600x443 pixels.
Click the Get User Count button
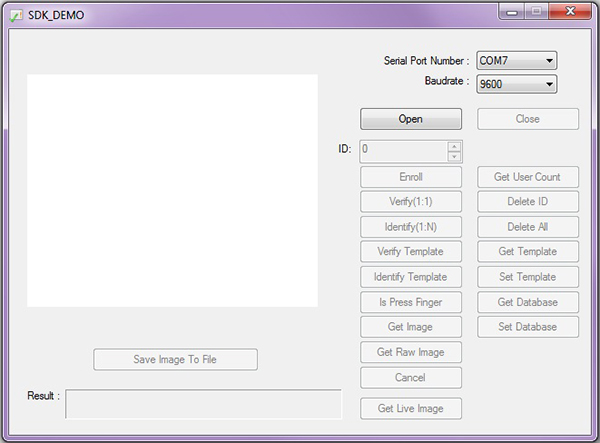pyautogui.click(x=527, y=177)
